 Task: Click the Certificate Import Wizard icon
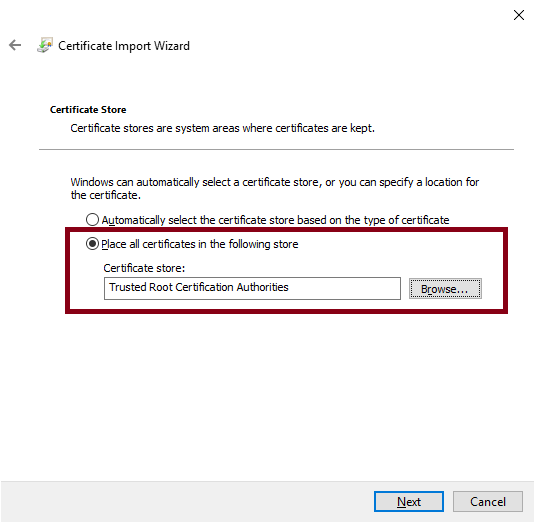(45, 45)
